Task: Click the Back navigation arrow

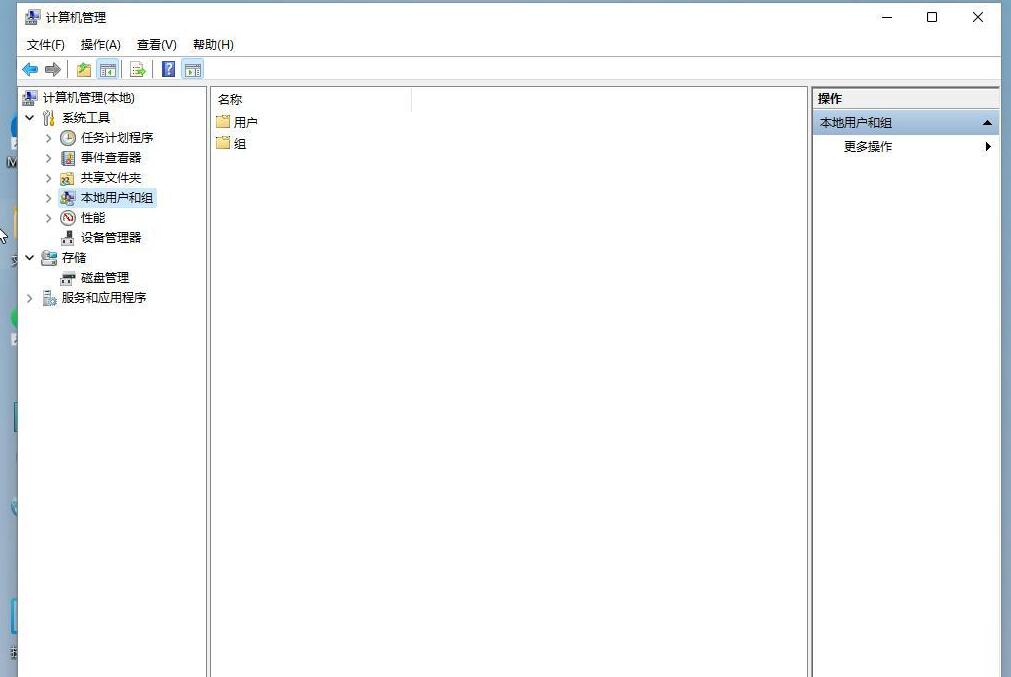Action: tap(29, 69)
